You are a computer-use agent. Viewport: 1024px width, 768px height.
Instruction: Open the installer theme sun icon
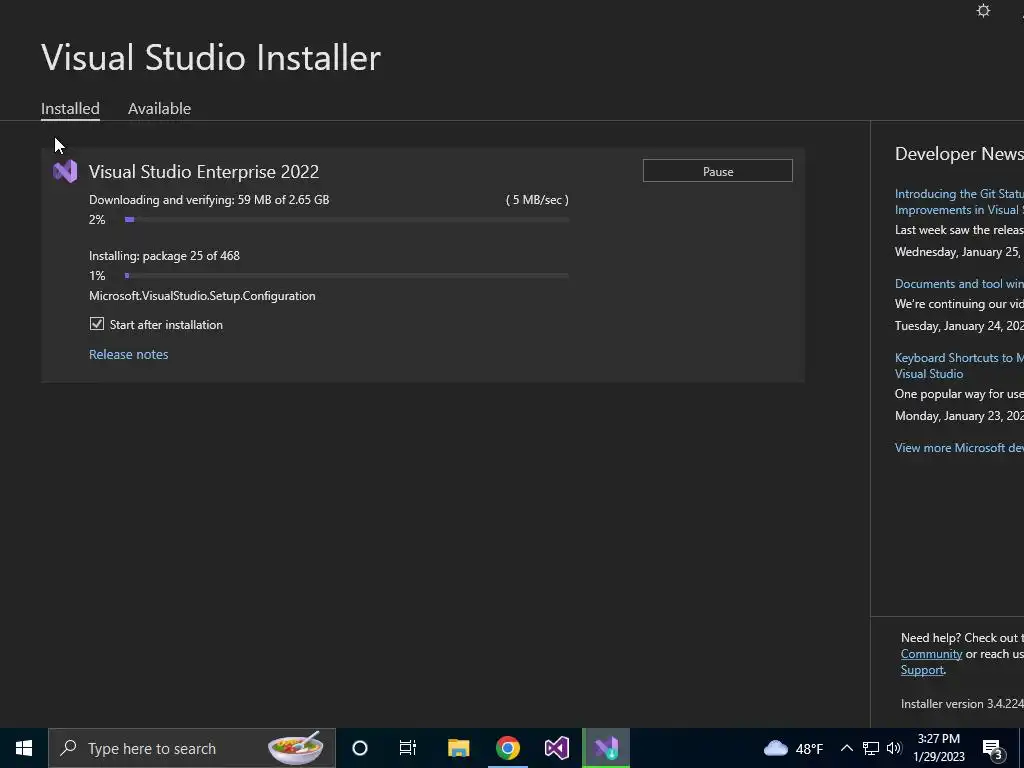tap(983, 10)
